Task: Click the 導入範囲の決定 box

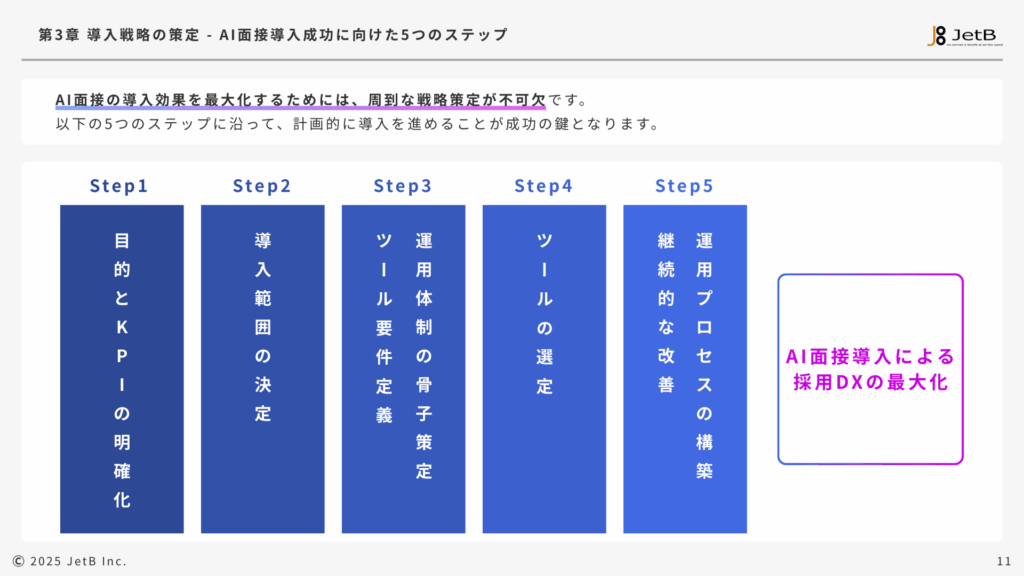Action: (x=263, y=369)
